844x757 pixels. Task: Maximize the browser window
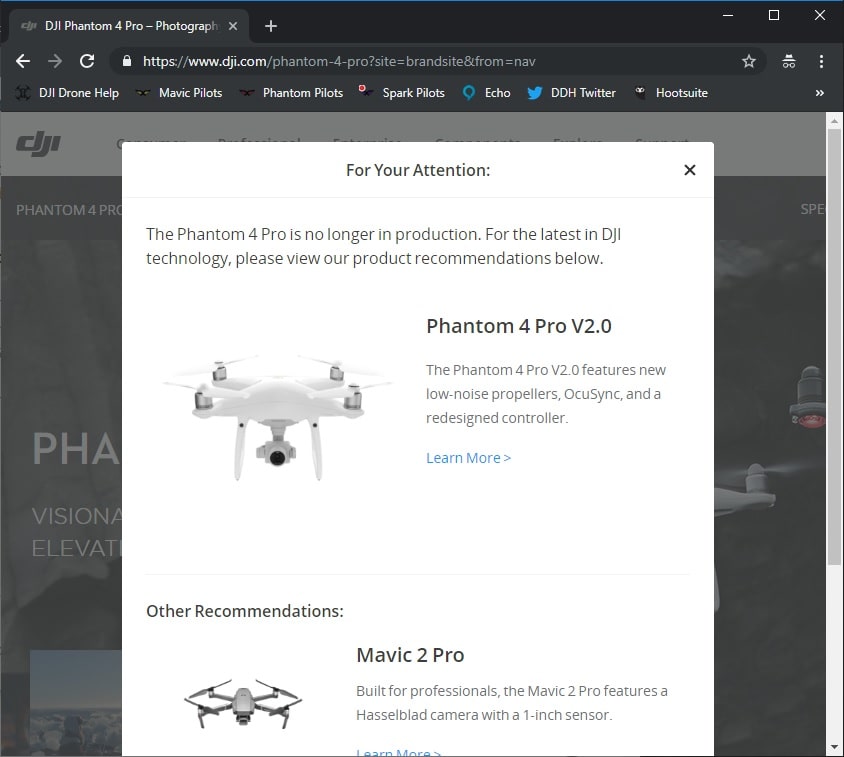click(773, 15)
